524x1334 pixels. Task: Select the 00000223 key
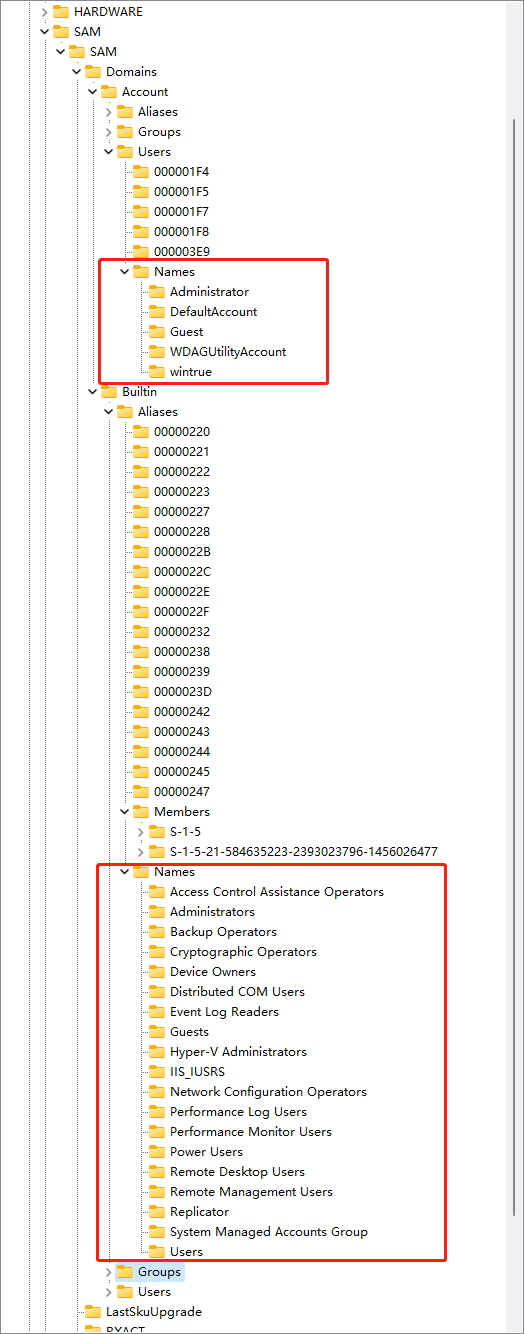(x=182, y=492)
